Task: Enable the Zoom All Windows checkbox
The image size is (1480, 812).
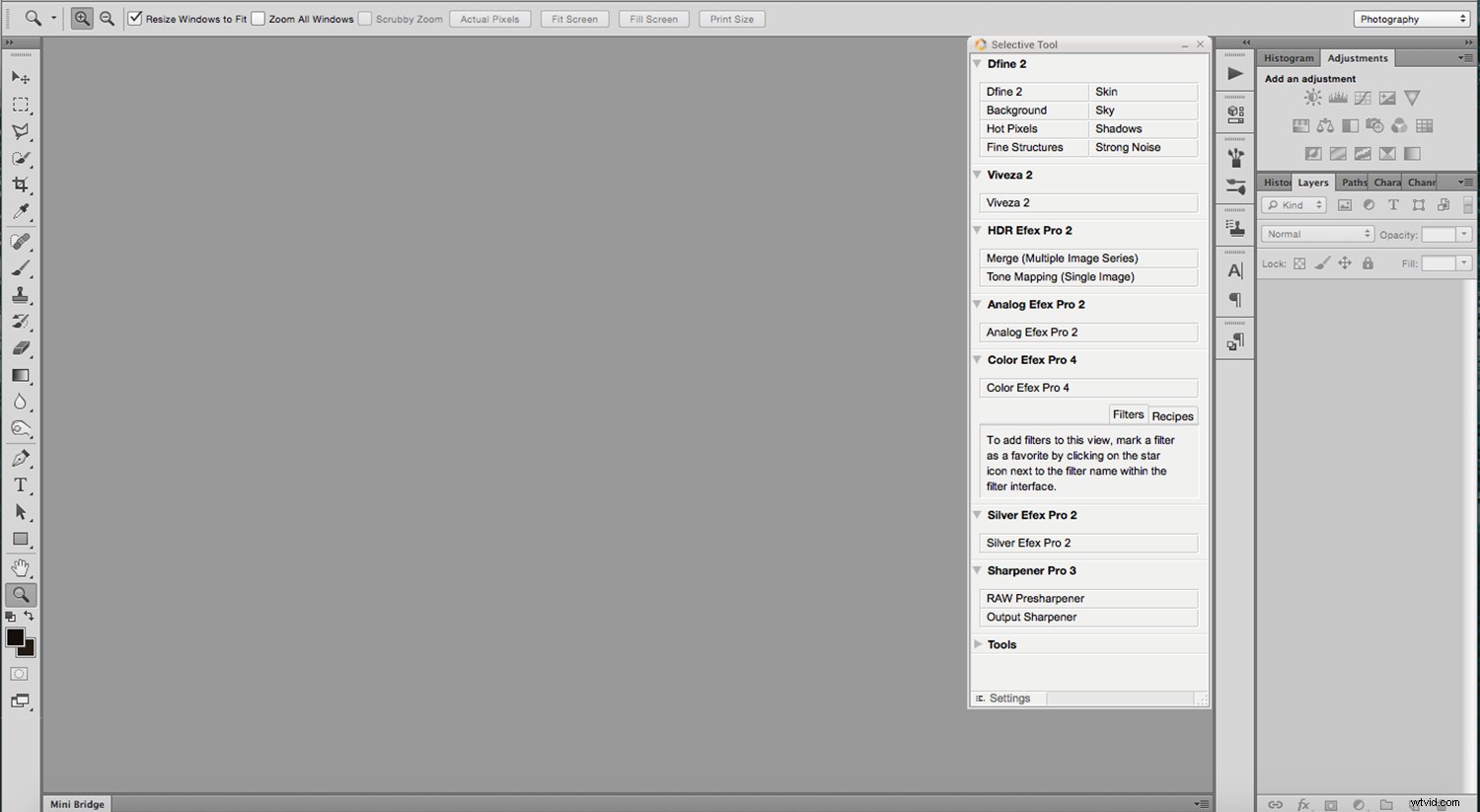Action: tap(258, 18)
